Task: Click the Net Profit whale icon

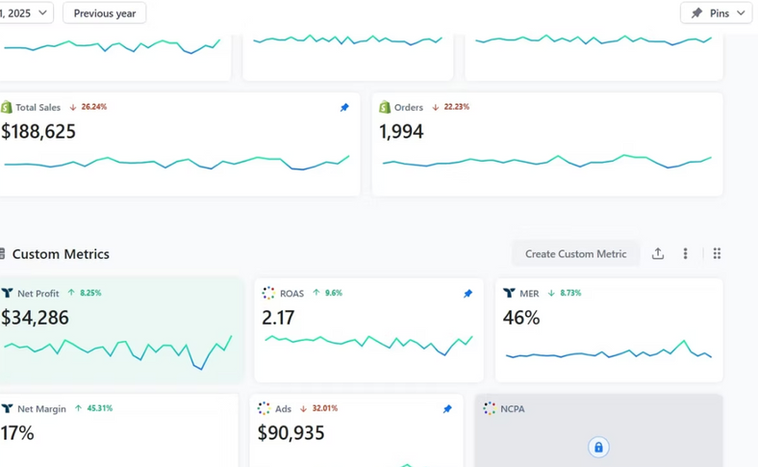Action: pyautogui.click(x=7, y=293)
